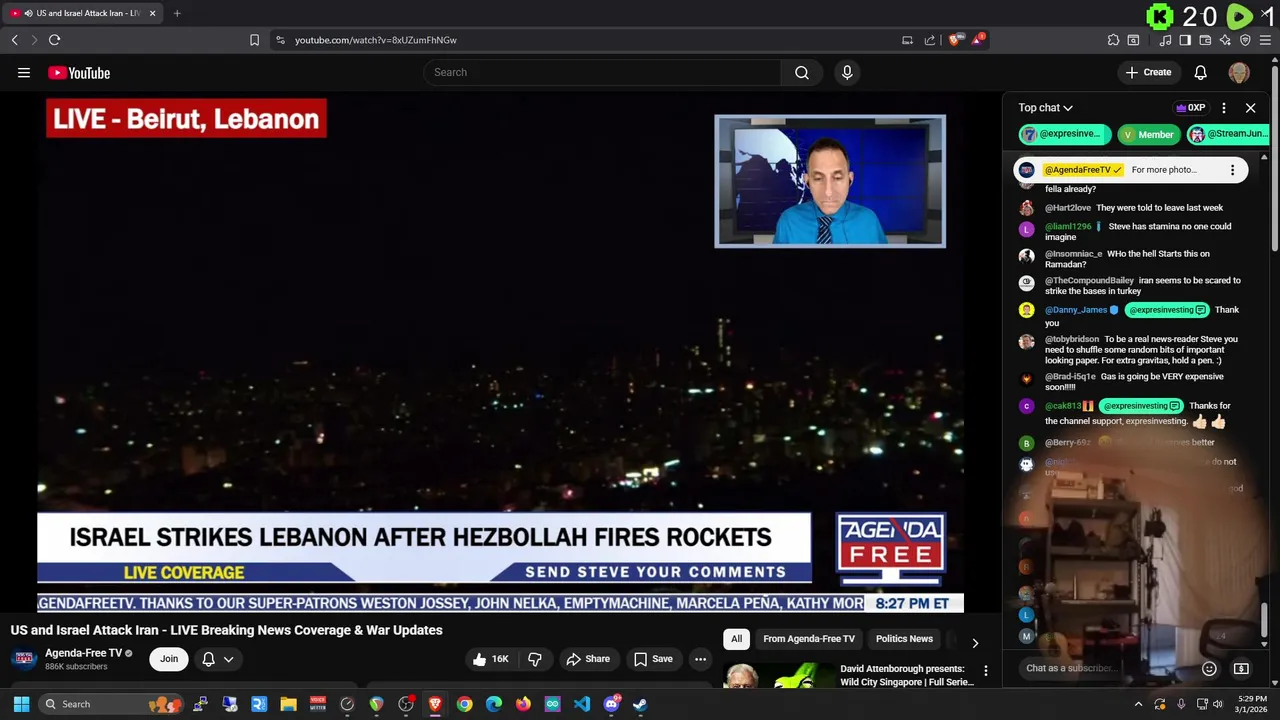Viewport: 1280px width, 720px height.
Task: Click @toby­bridson's chat username
Action: tap(1072, 339)
